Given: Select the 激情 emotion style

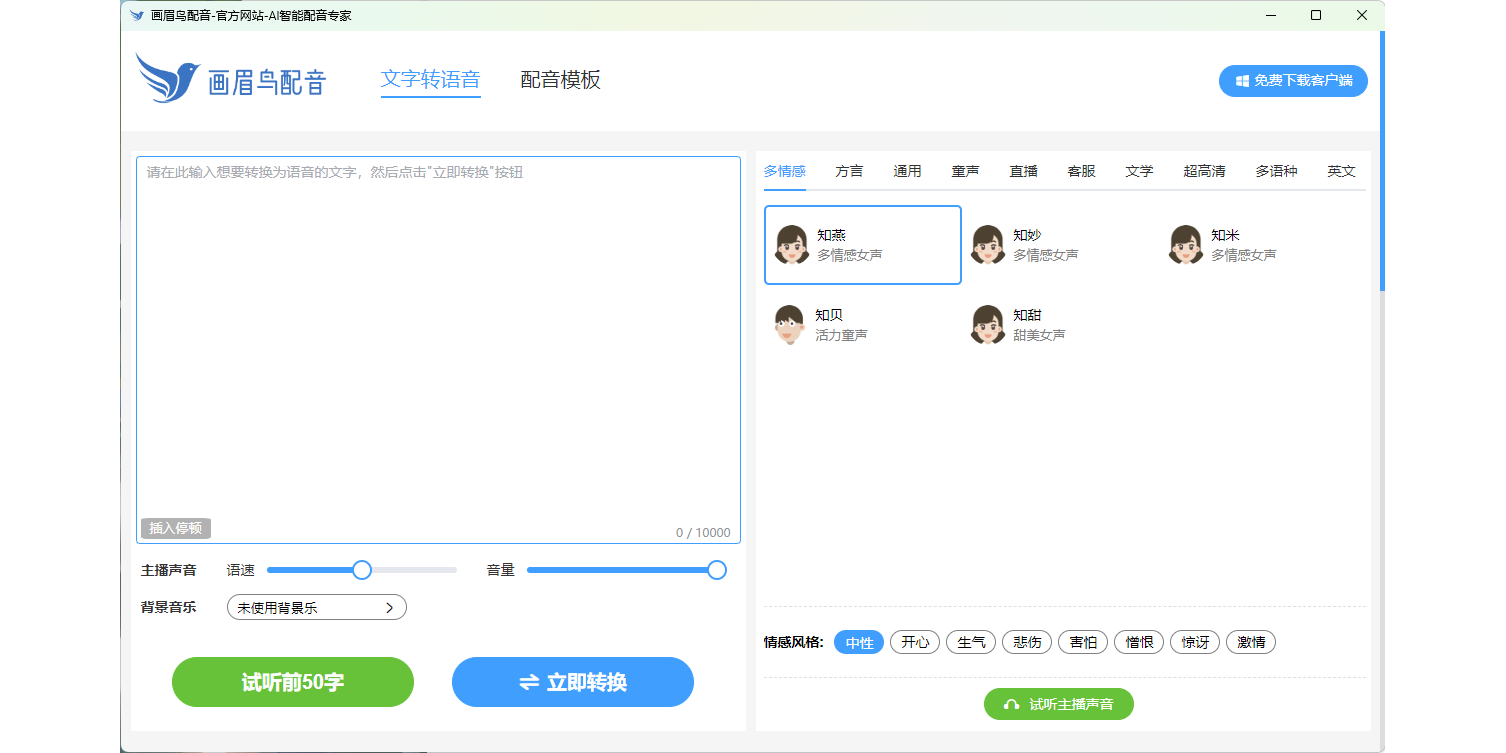Looking at the screenshot, I should coord(1251,643).
